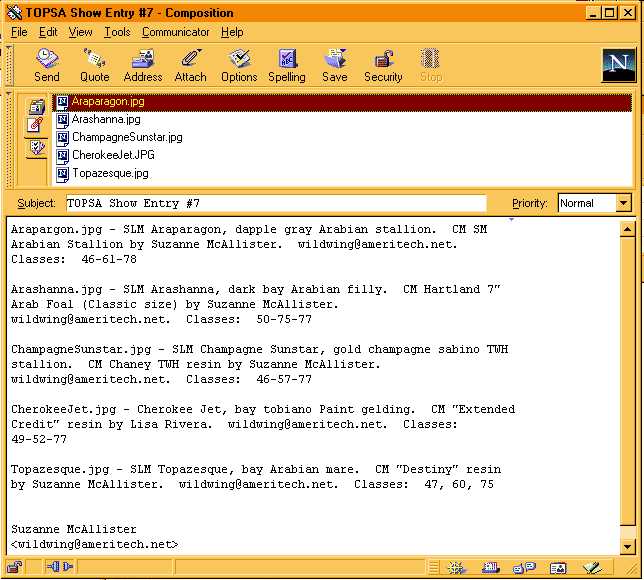Open Navigator from the component bar
644x580 pixels.
pos(456,568)
